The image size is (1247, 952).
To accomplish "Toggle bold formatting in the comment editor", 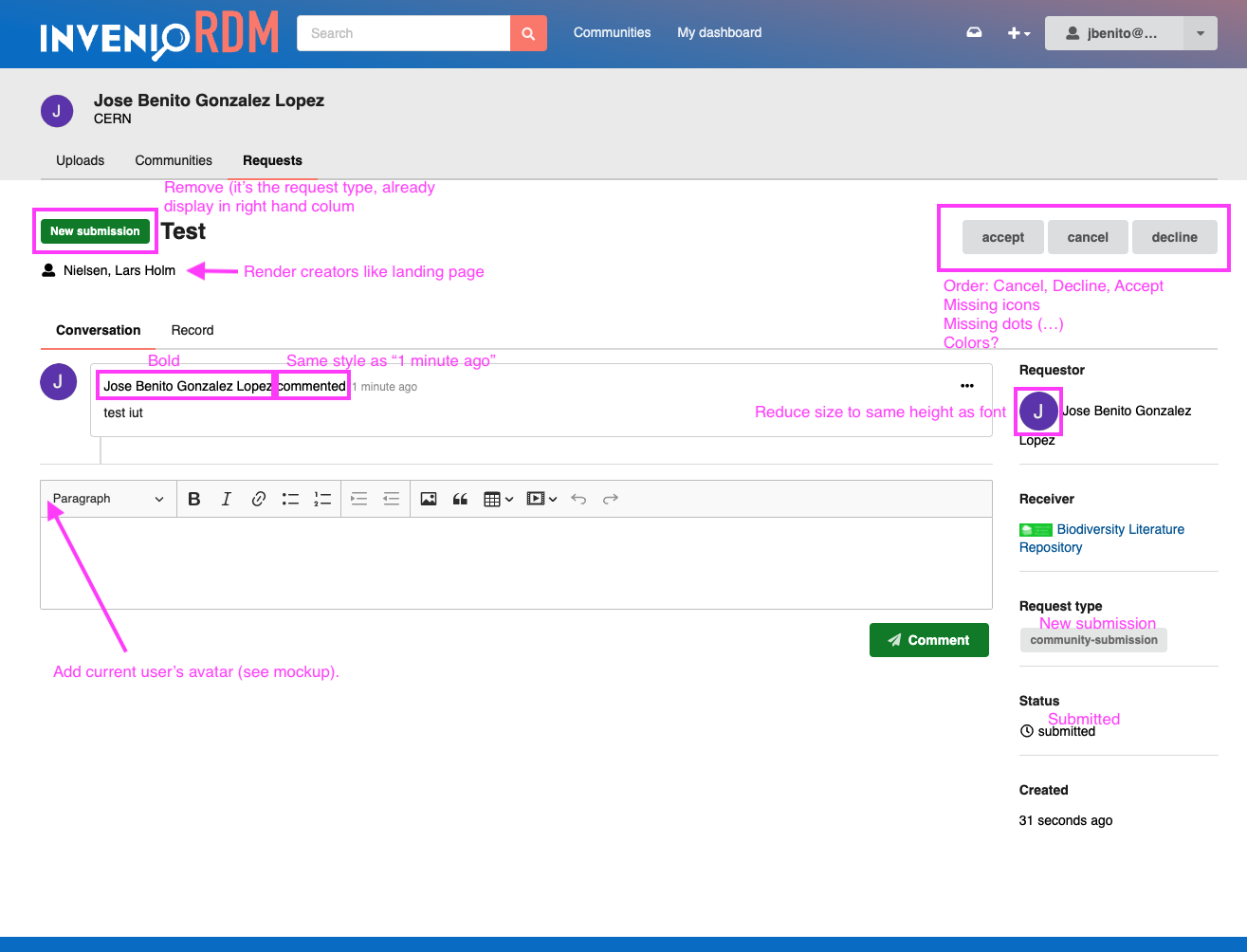I will (x=193, y=498).
